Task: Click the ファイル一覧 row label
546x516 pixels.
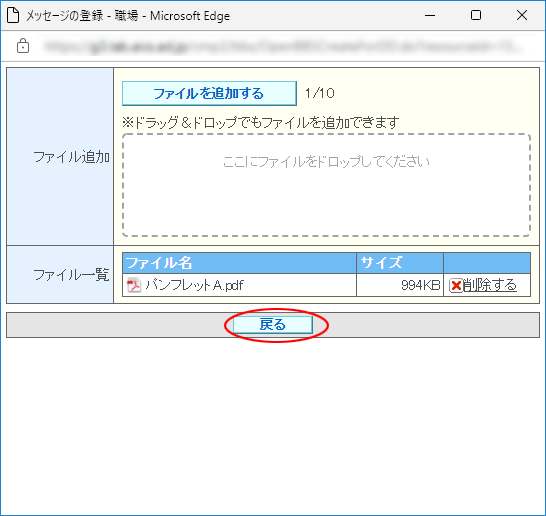Action: coord(71,275)
